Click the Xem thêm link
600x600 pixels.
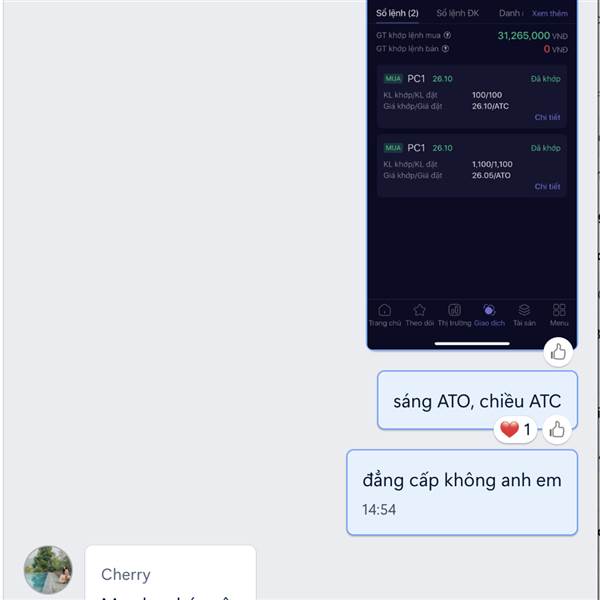pos(549,13)
